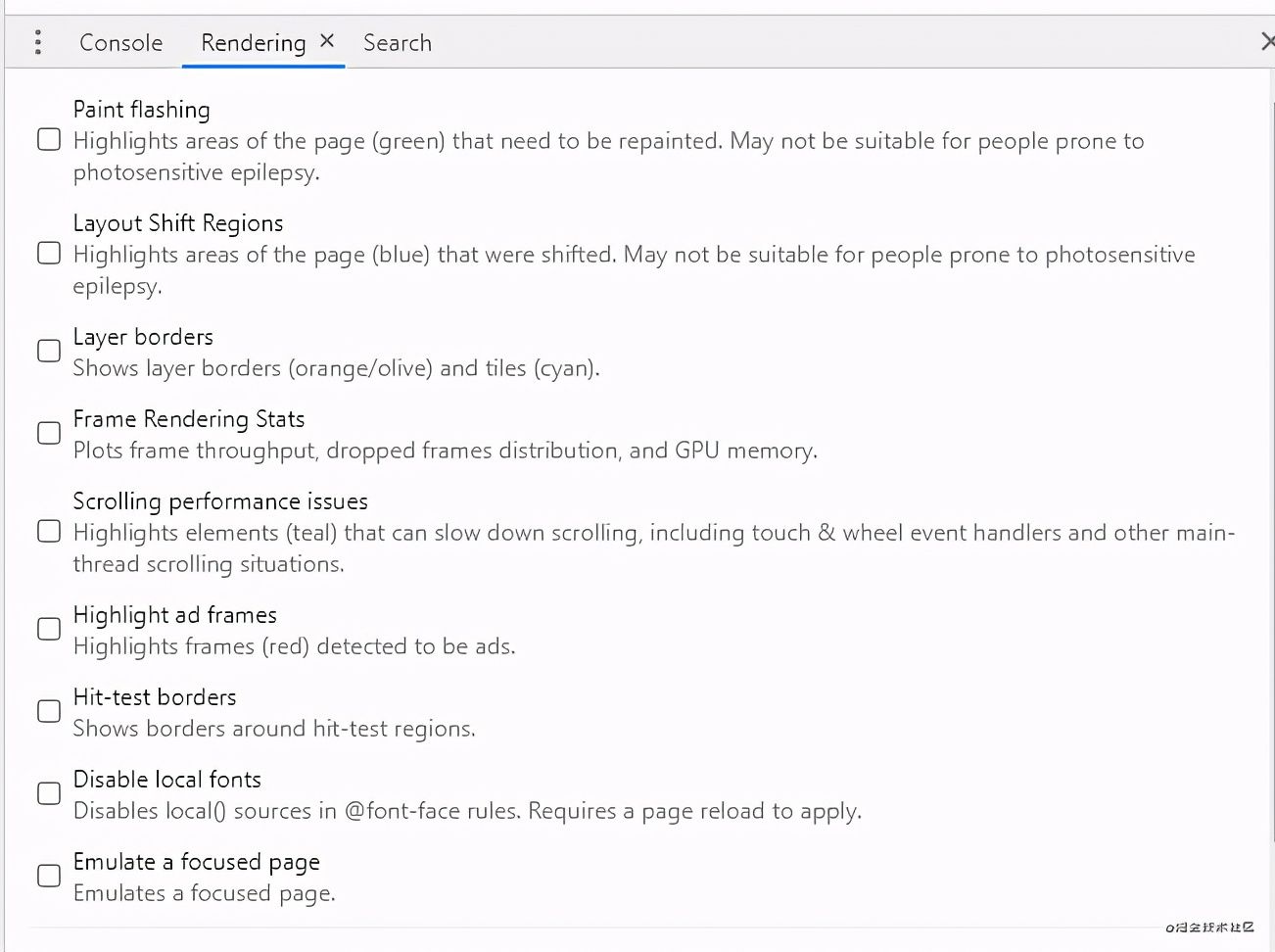Enable Paint flashing
1275x952 pixels.
[48, 139]
